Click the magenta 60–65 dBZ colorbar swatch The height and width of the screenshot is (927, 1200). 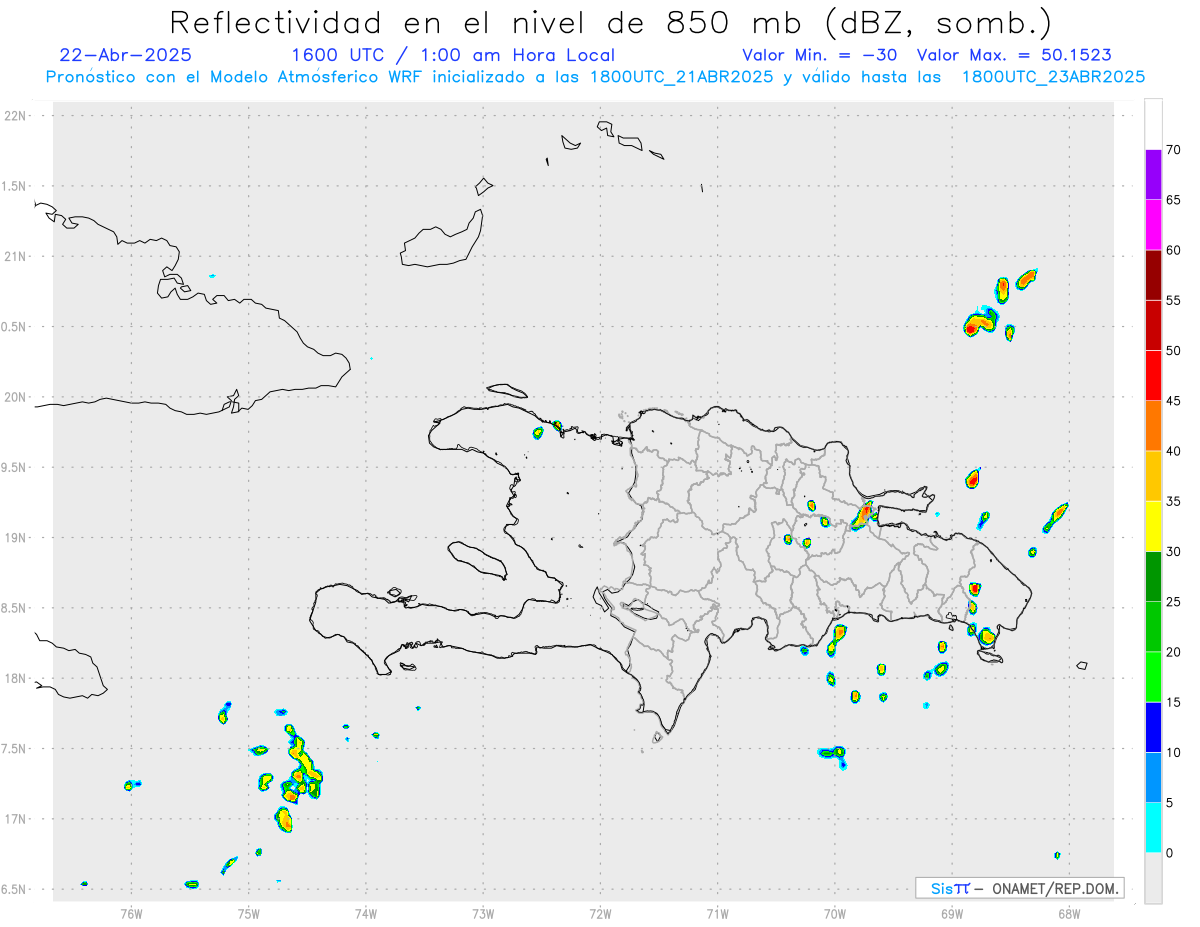coord(1153,225)
